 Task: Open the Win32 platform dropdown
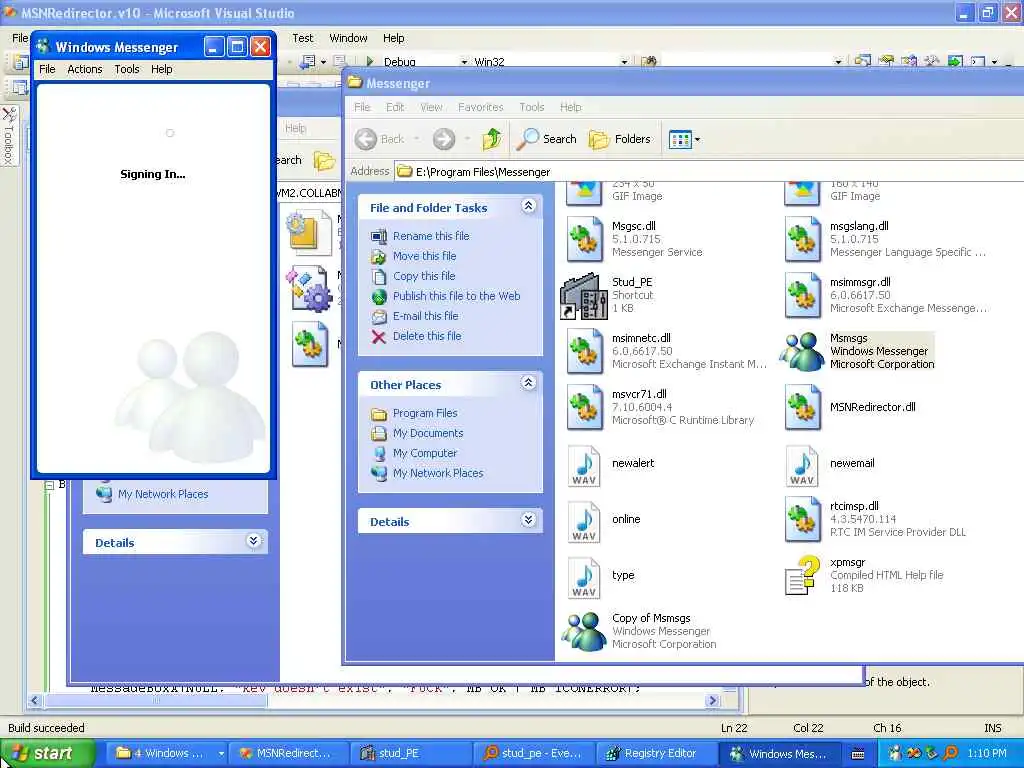click(624, 62)
